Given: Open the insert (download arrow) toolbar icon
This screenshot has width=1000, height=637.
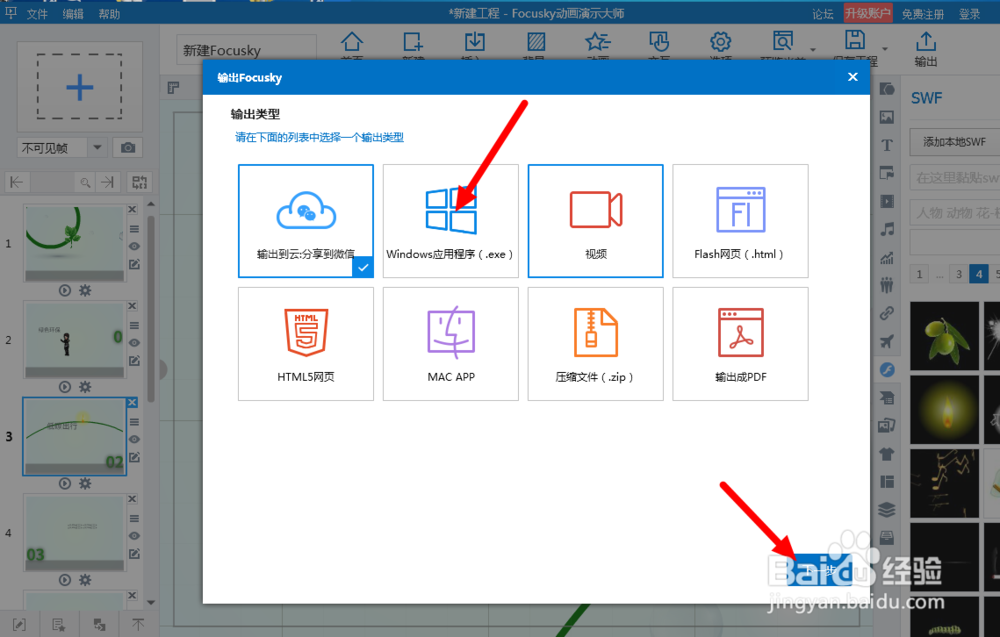Looking at the screenshot, I should coord(474,42).
